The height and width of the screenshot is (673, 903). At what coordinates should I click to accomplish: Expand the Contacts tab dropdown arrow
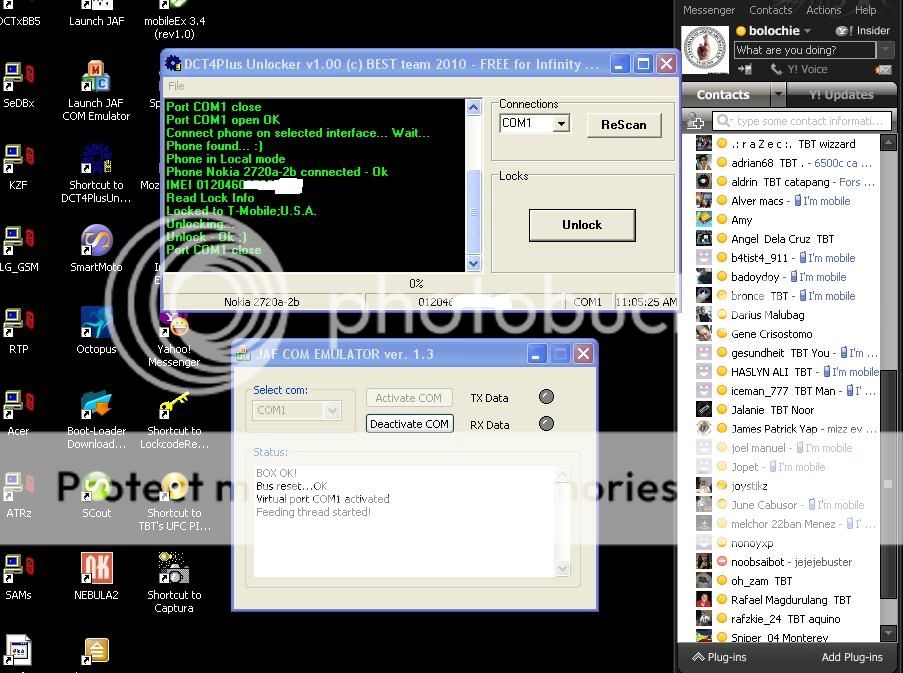click(x=778, y=95)
